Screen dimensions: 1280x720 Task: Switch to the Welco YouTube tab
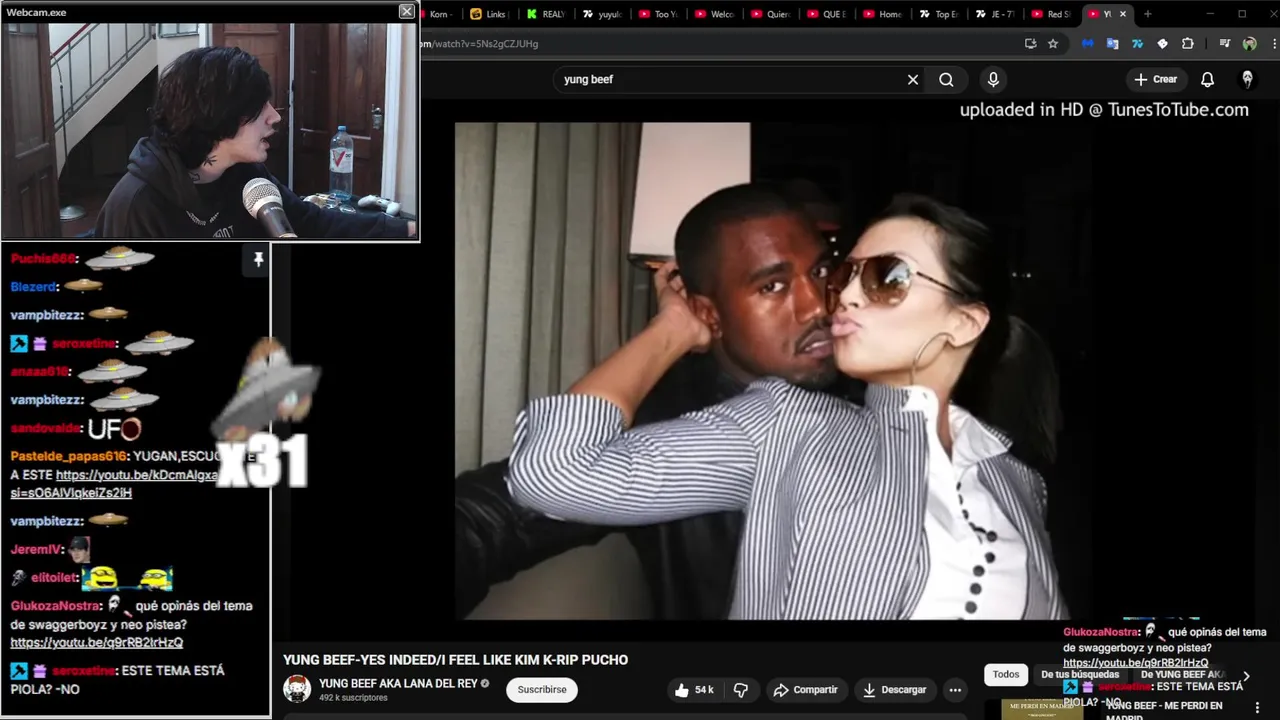pos(714,14)
